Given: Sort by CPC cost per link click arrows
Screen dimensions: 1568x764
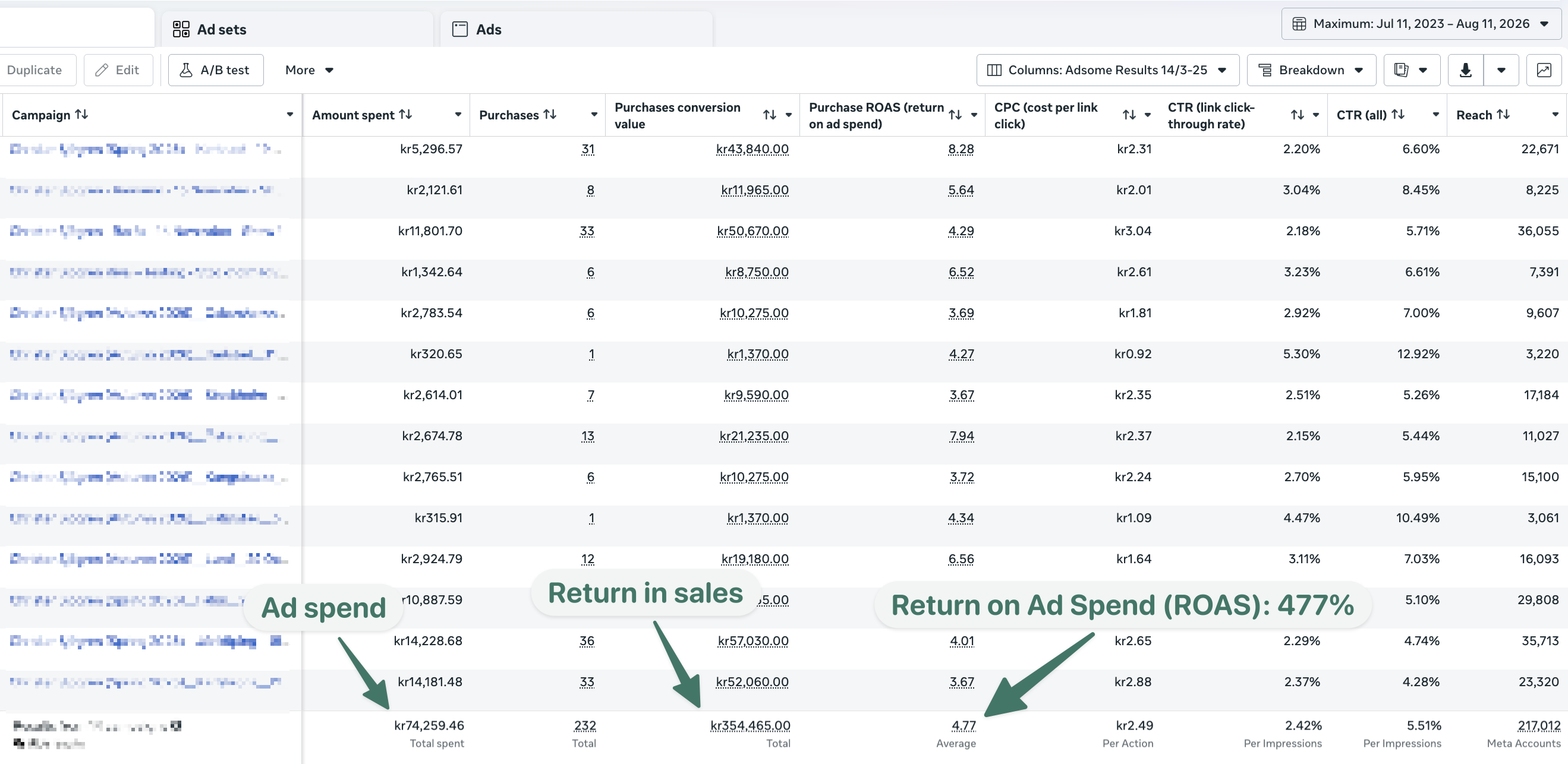Looking at the screenshot, I should coord(1129,115).
